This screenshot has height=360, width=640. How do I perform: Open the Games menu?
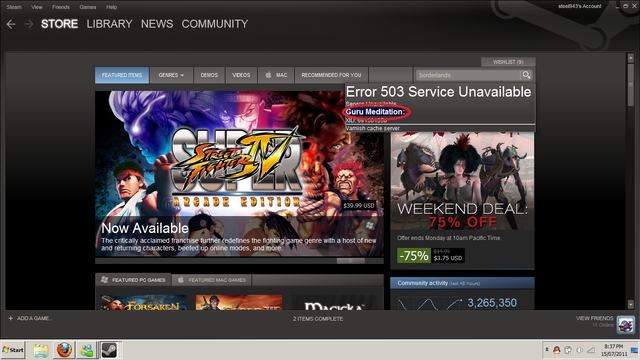tap(88, 7)
